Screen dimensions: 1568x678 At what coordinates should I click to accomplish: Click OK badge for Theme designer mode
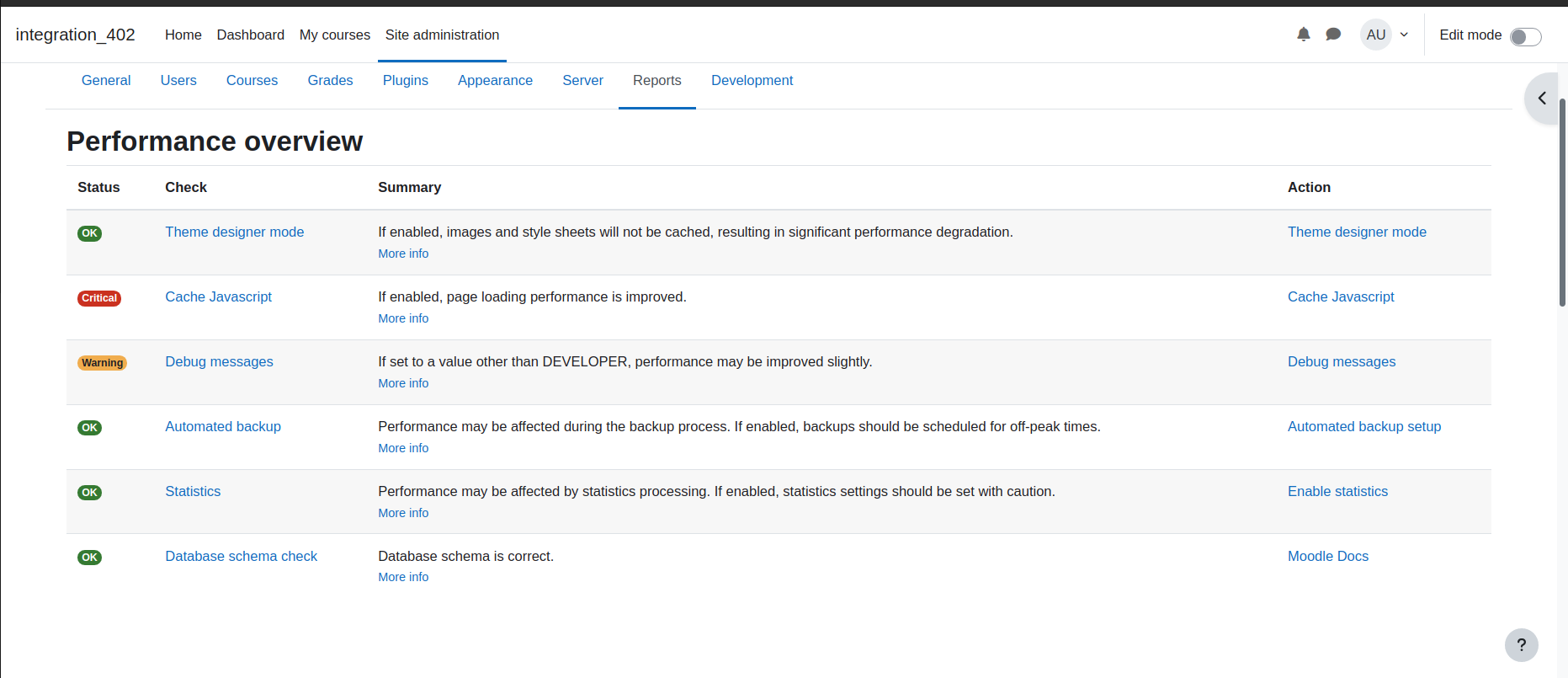pyautogui.click(x=89, y=233)
